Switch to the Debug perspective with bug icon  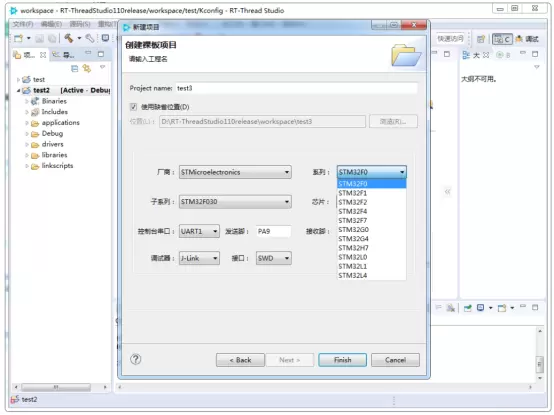pos(527,39)
